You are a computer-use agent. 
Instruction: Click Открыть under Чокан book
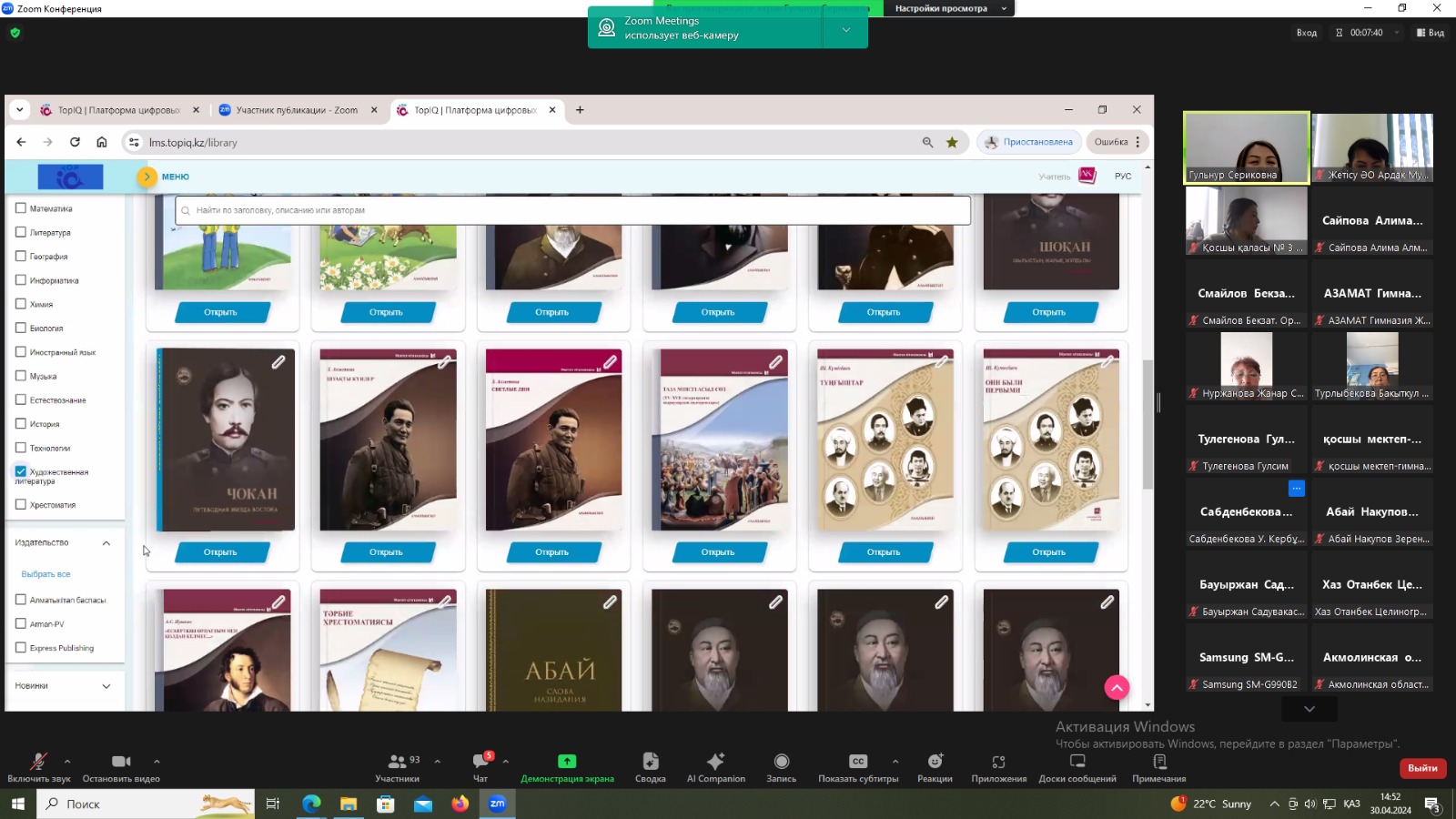pos(220,552)
